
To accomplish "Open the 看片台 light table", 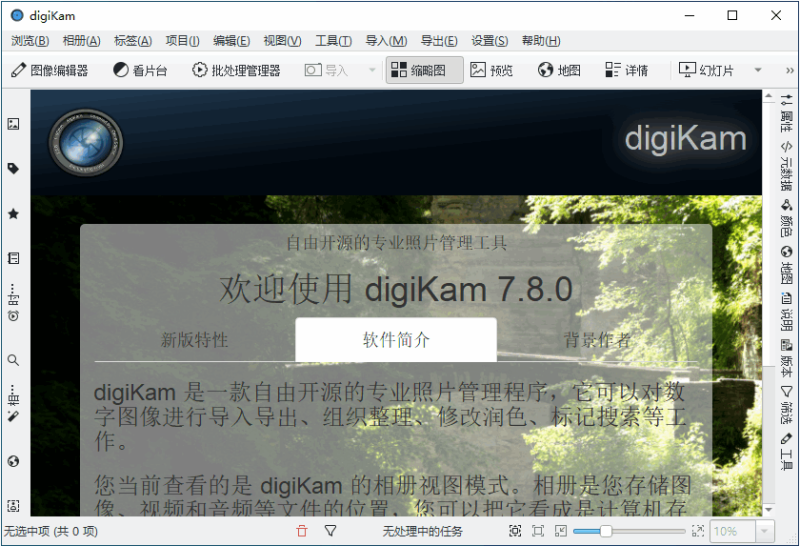I will pos(140,70).
